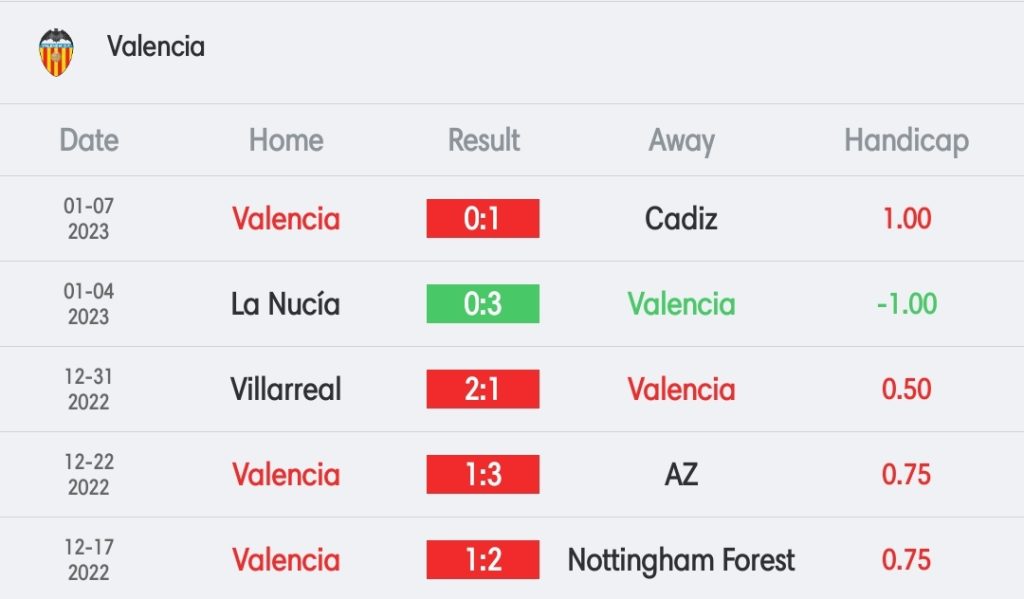Open the green 0:3 result badge
The height and width of the screenshot is (599, 1024).
click(x=483, y=304)
